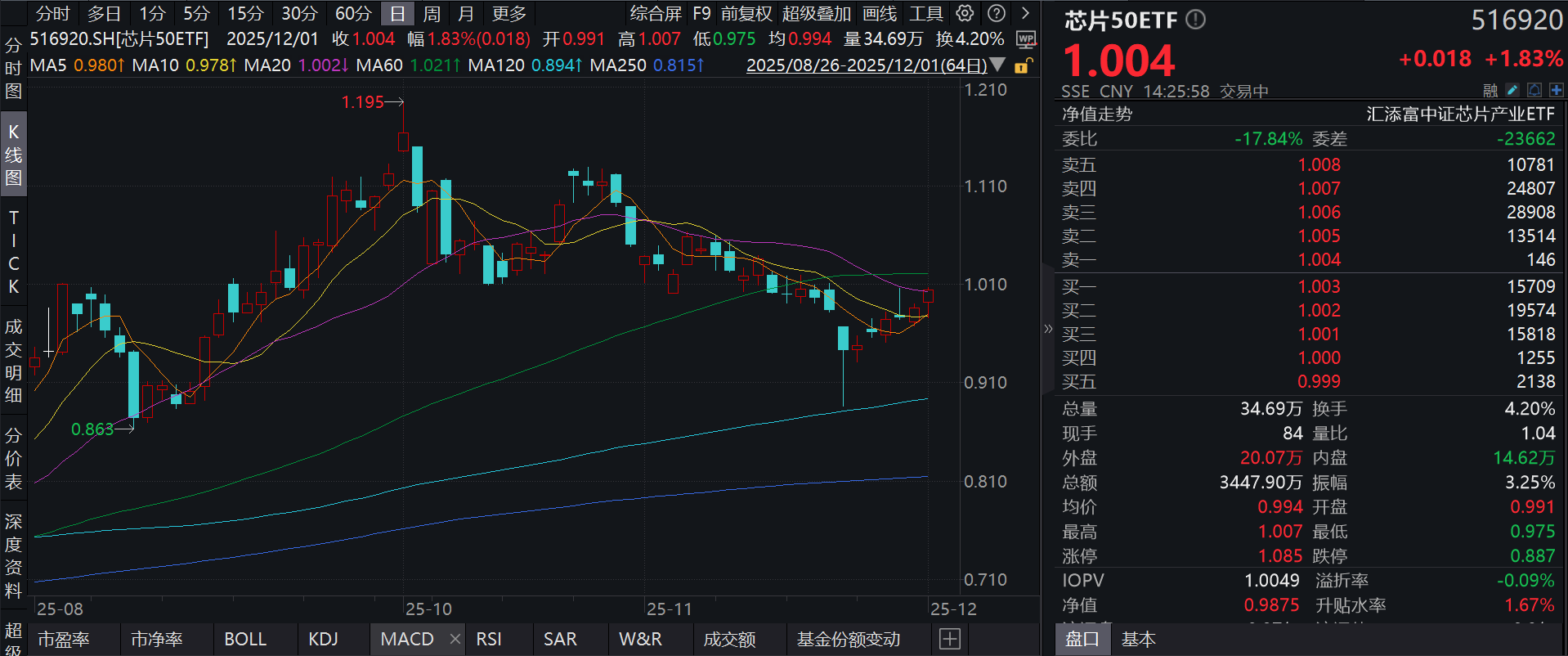1568x656 pixels.
Task: Close the MACD indicator tab
Action: click(455, 639)
